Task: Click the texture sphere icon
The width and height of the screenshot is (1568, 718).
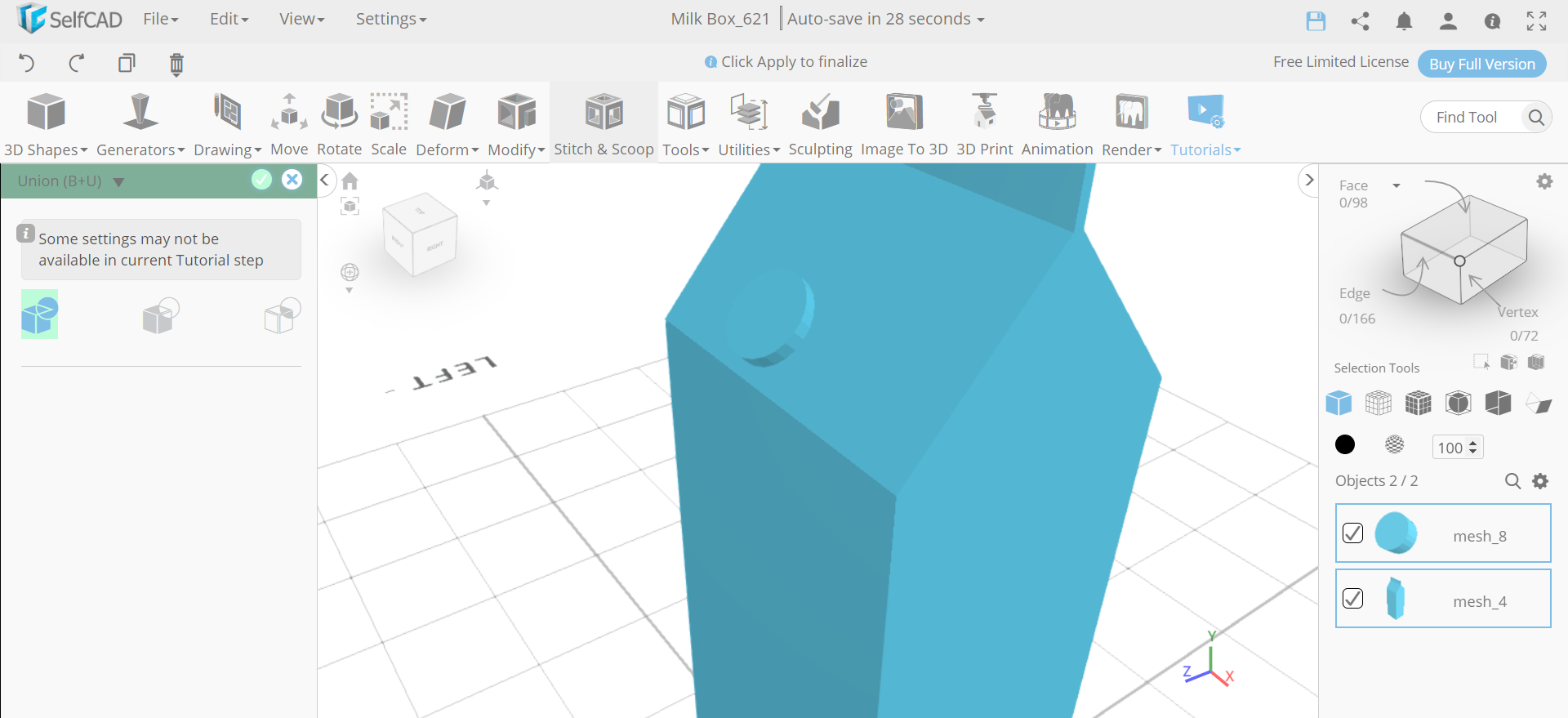Action: point(1395,444)
